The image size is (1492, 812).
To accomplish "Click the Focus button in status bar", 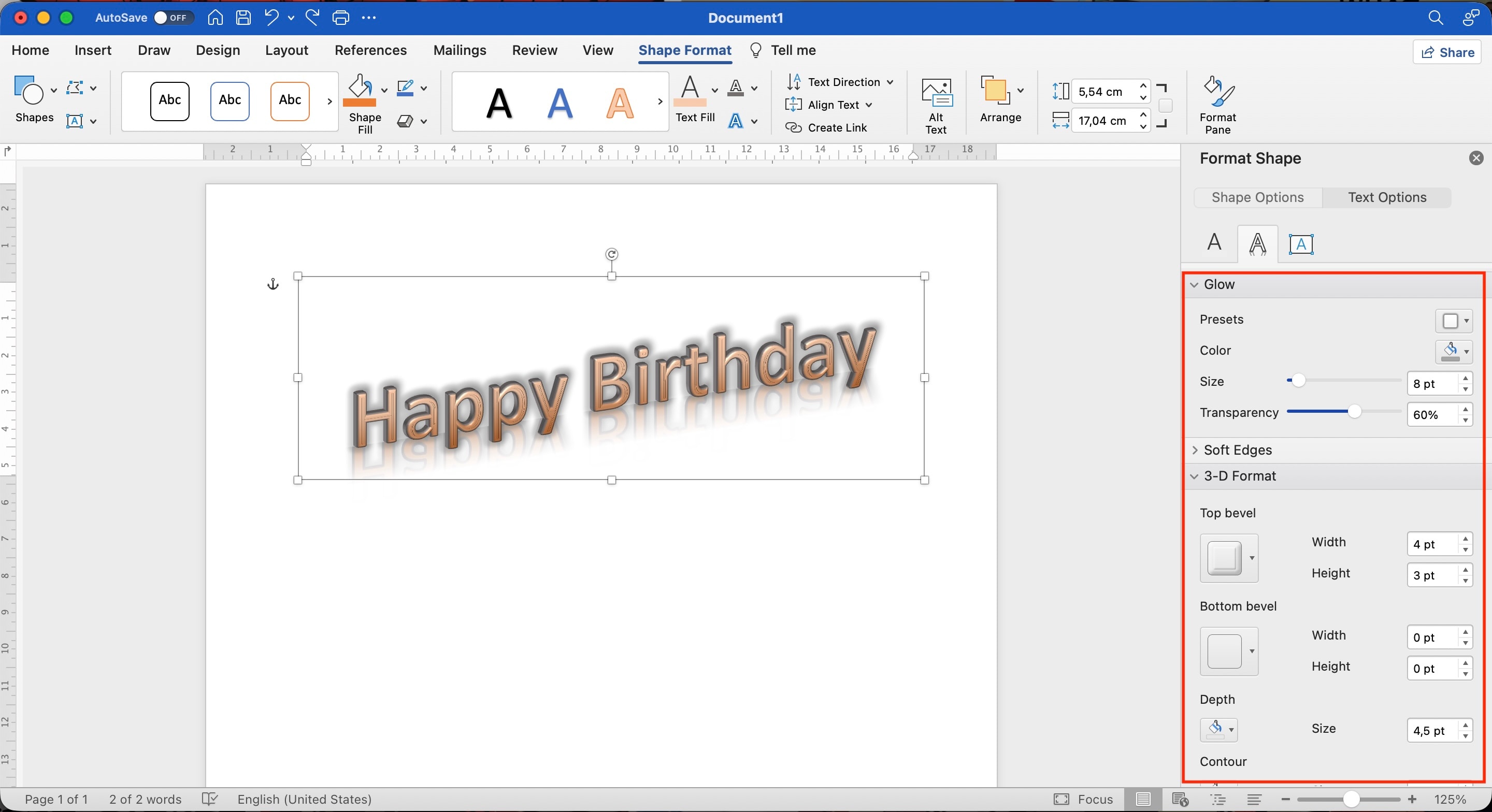I will (1083, 799).
